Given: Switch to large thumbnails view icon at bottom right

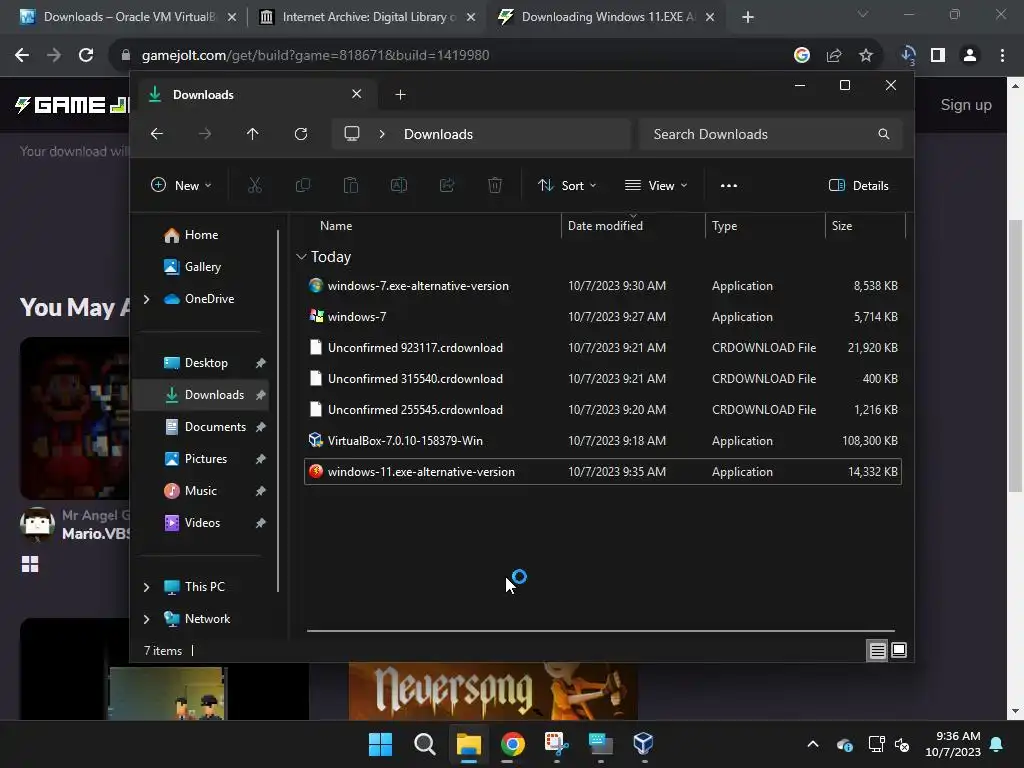Looking at the screenshot, I should click(x=899, y=650).
